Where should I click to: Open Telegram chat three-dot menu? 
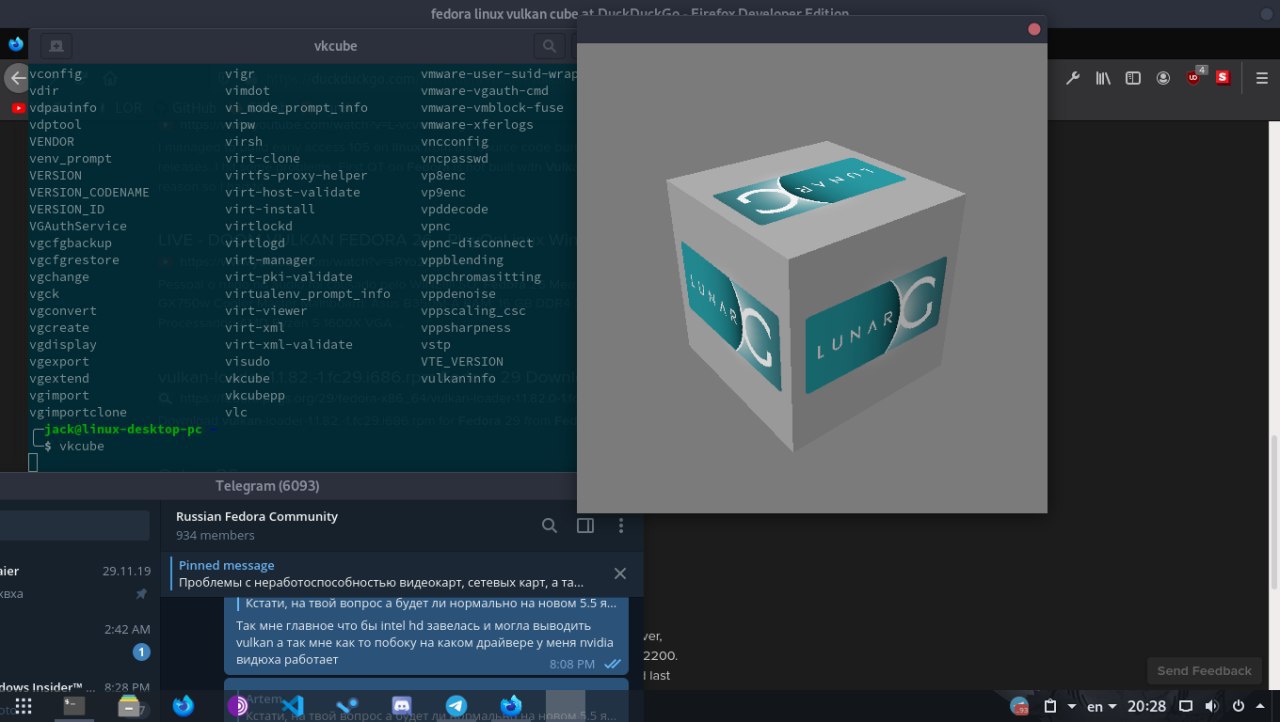621,526
